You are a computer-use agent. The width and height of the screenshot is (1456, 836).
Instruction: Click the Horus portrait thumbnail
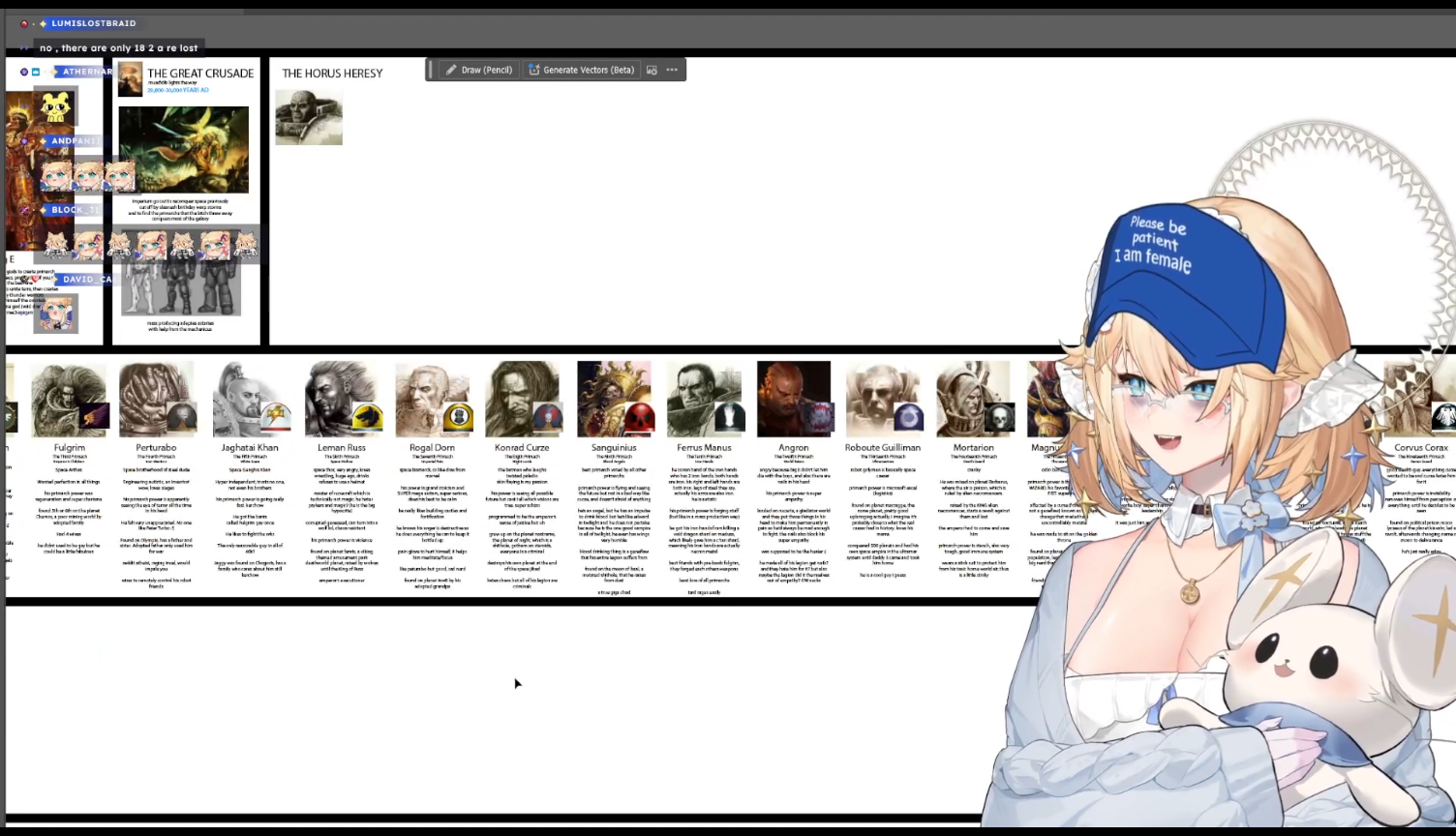309,117
